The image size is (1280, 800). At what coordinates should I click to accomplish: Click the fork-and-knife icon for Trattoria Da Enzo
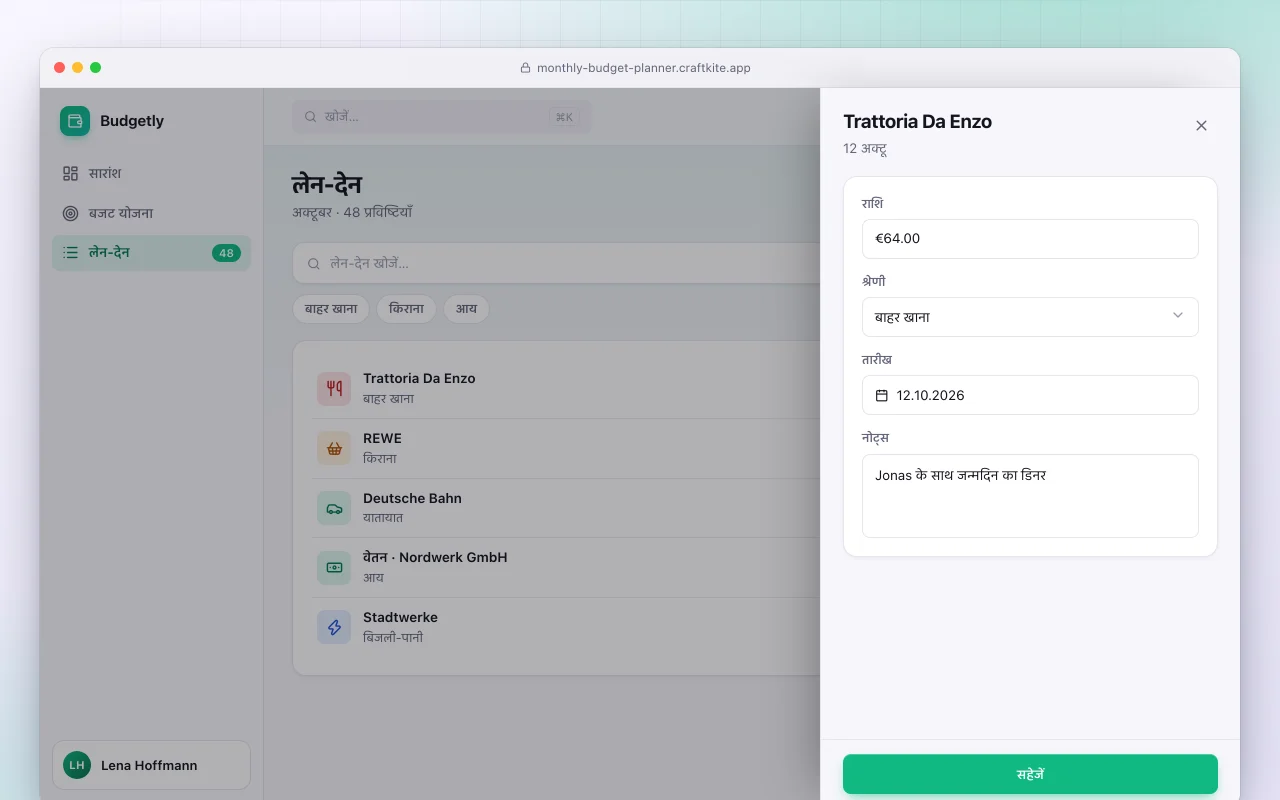pos(334,388)
